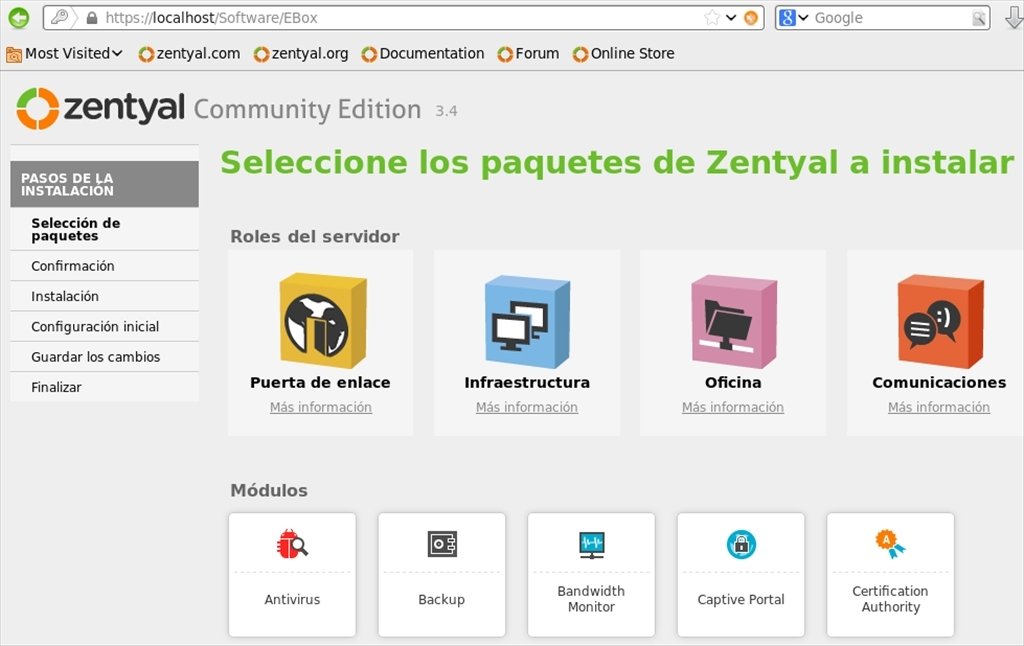1024x646 pixels.
Task: Bookmark page with the star icon
Action: [x=712, y=18]
